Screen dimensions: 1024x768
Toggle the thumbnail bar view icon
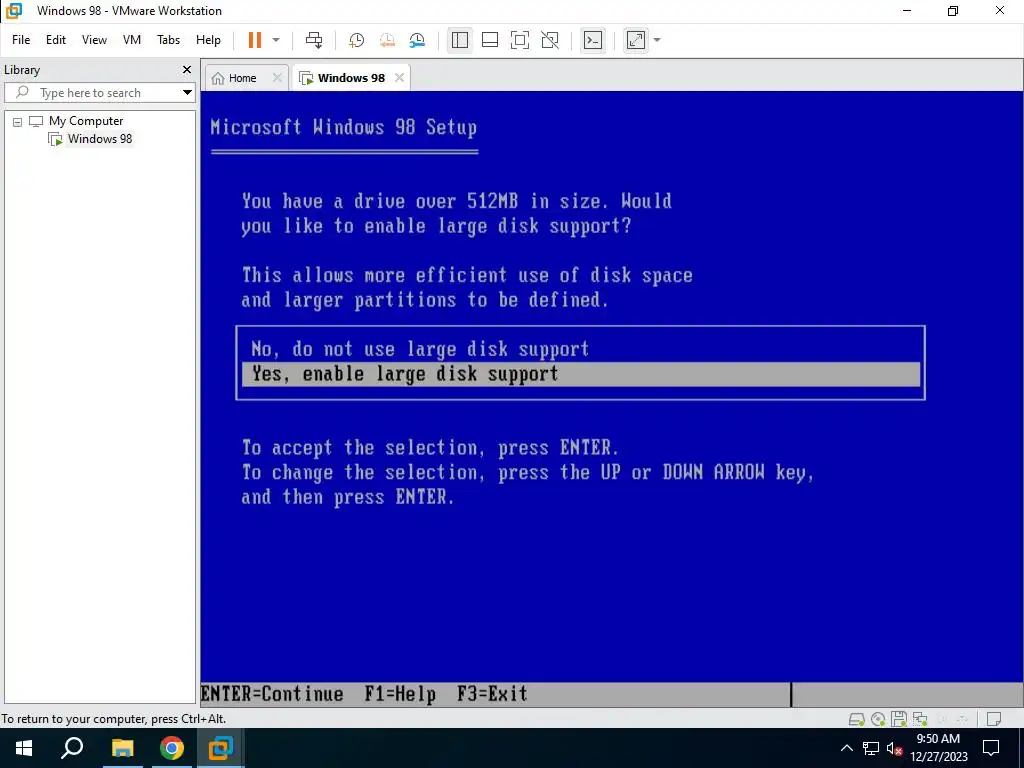coord(490,40)
